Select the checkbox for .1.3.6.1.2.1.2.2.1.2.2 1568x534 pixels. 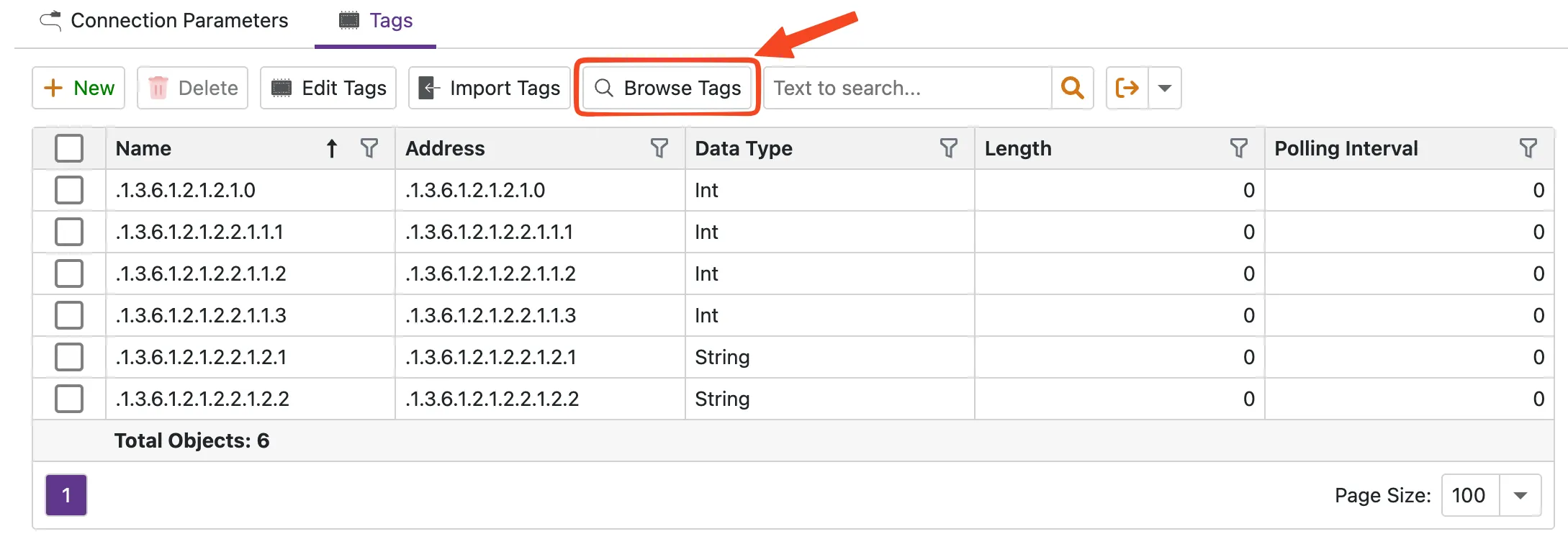[x=69, y=399]
